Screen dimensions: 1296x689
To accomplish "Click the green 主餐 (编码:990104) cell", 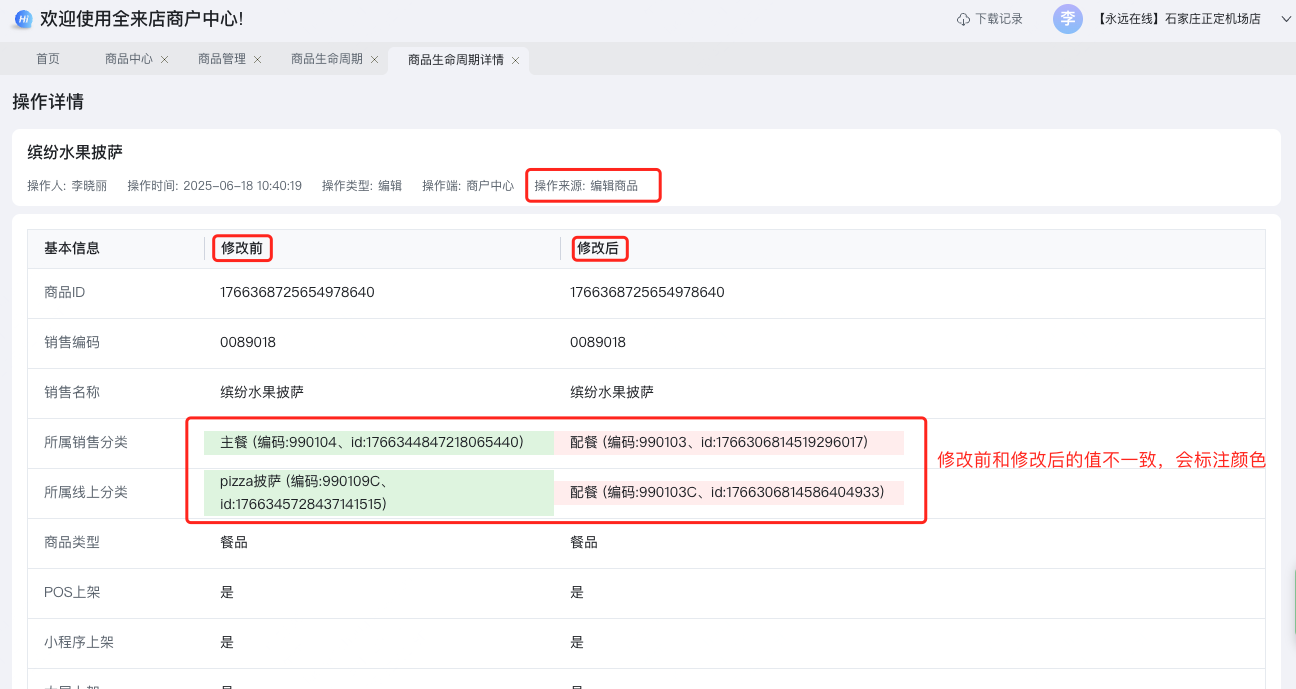I will pos(379,442).
